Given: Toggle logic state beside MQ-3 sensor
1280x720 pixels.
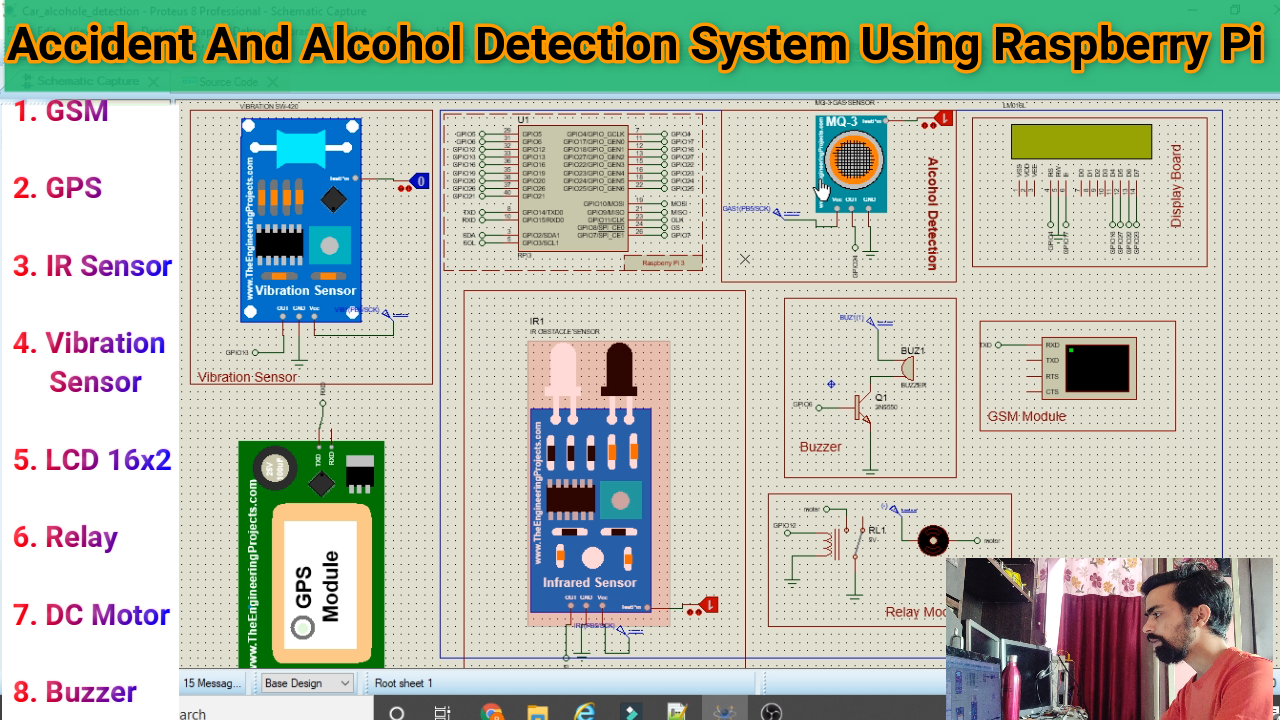Looking at the screenshot, I should click(944, 118).
